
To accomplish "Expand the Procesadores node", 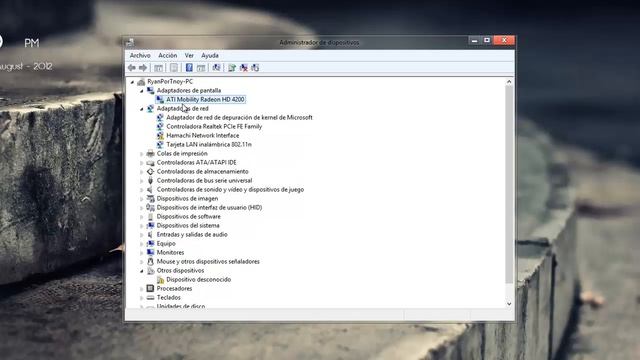I will [x=142, y=289].
